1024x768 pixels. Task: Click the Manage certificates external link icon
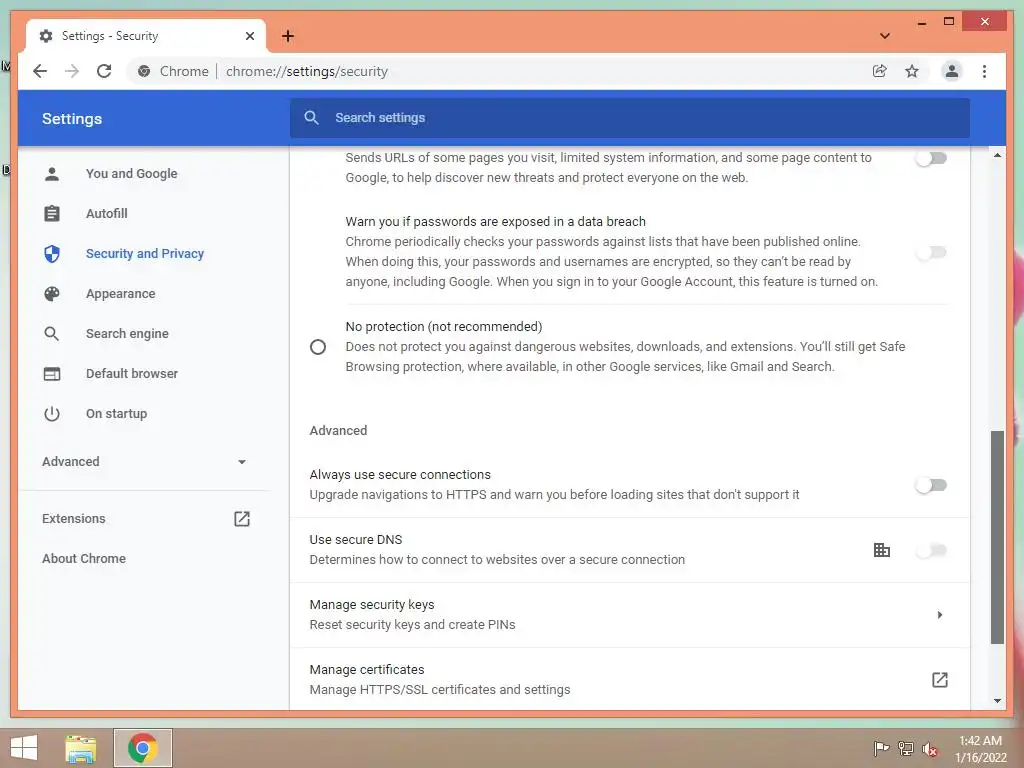[939, 680]
